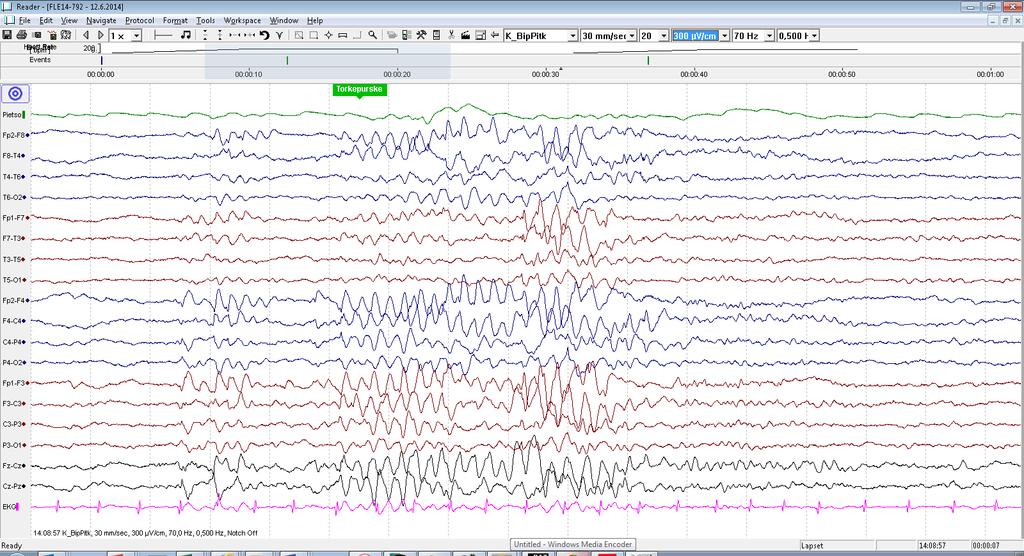Click the 14:08:57 status bar time

(x=931, y=546)
